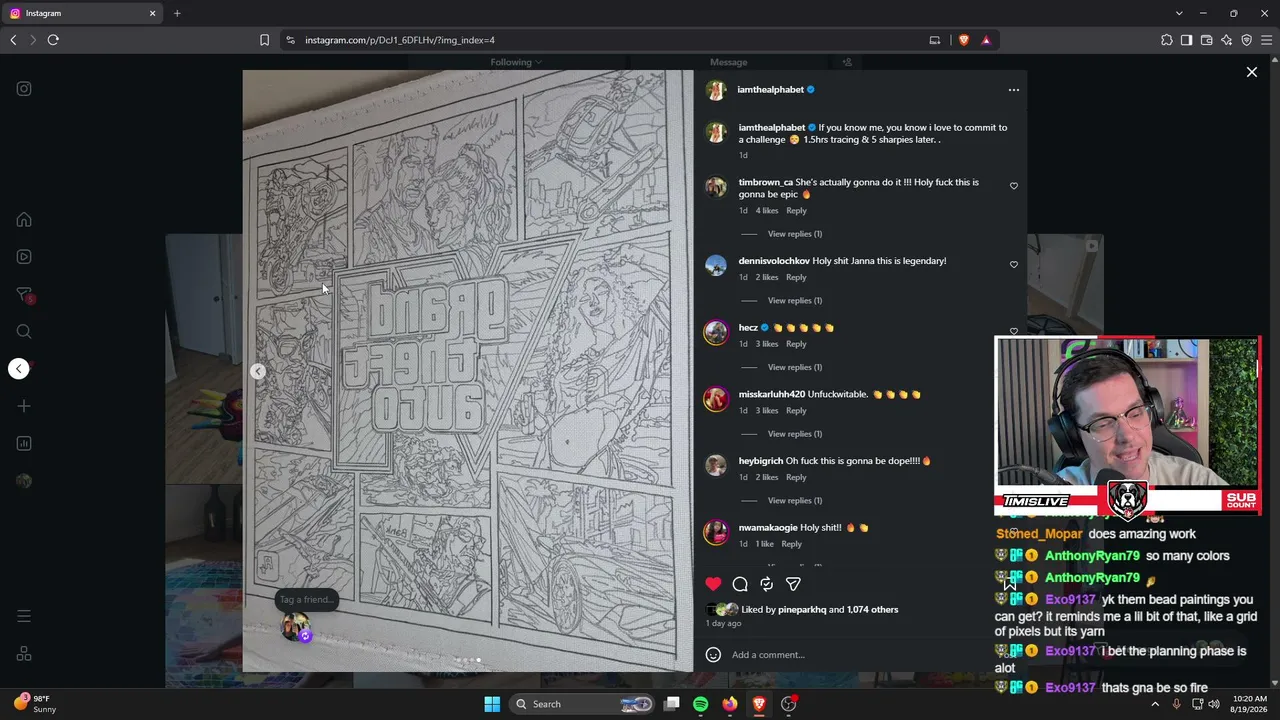Open Instagram direct messages icon

click(x=24, y=295)
